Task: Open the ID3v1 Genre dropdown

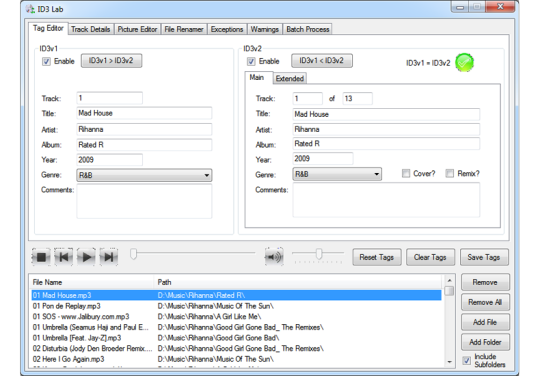Action: (144, 175)
